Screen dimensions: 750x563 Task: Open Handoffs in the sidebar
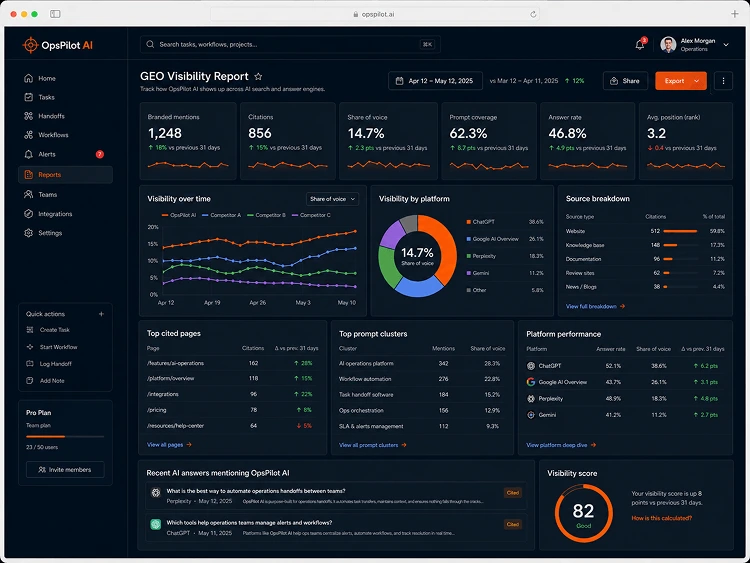tap(66, 116)
